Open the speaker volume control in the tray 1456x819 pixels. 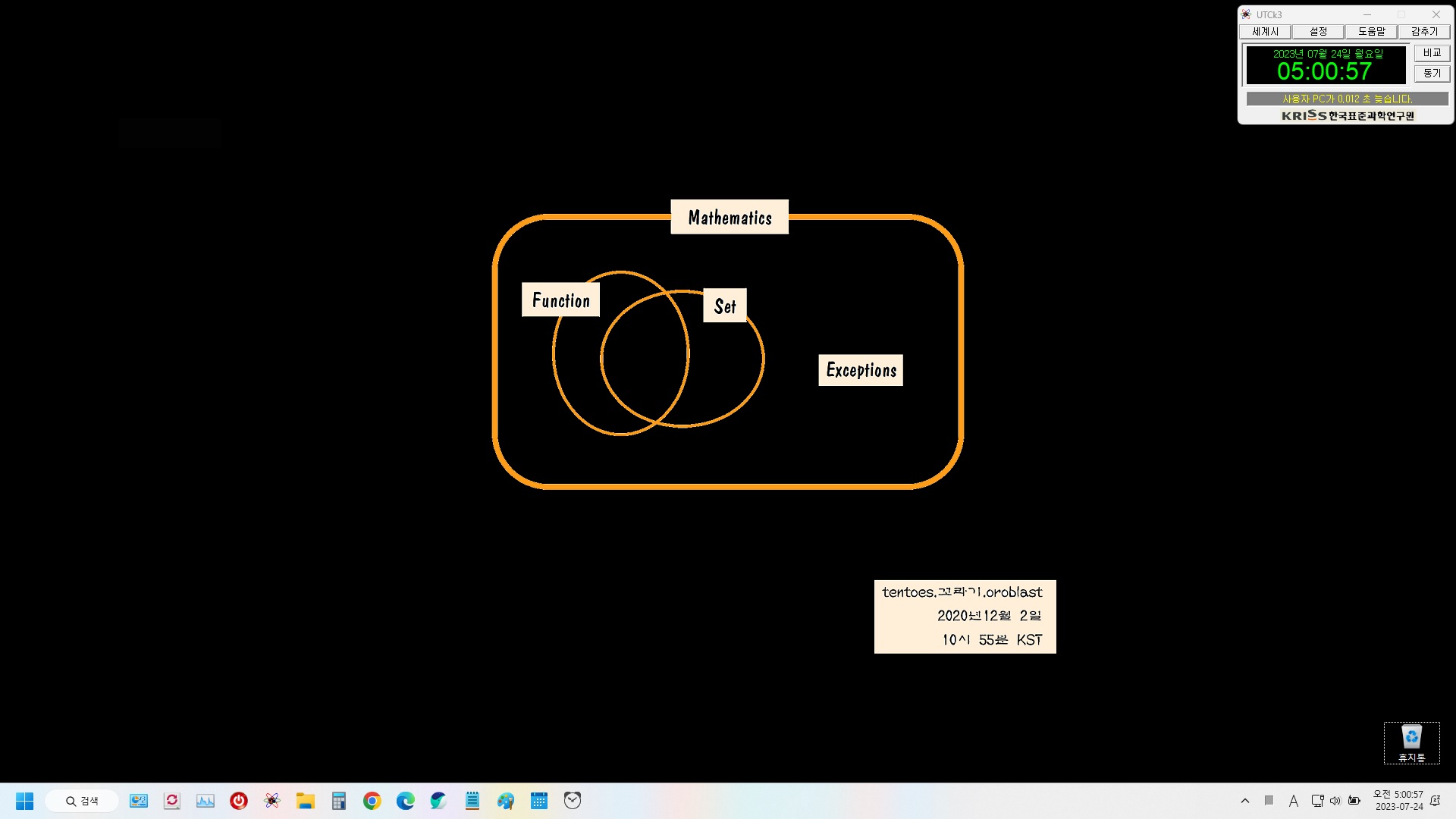pos(1335,801)
